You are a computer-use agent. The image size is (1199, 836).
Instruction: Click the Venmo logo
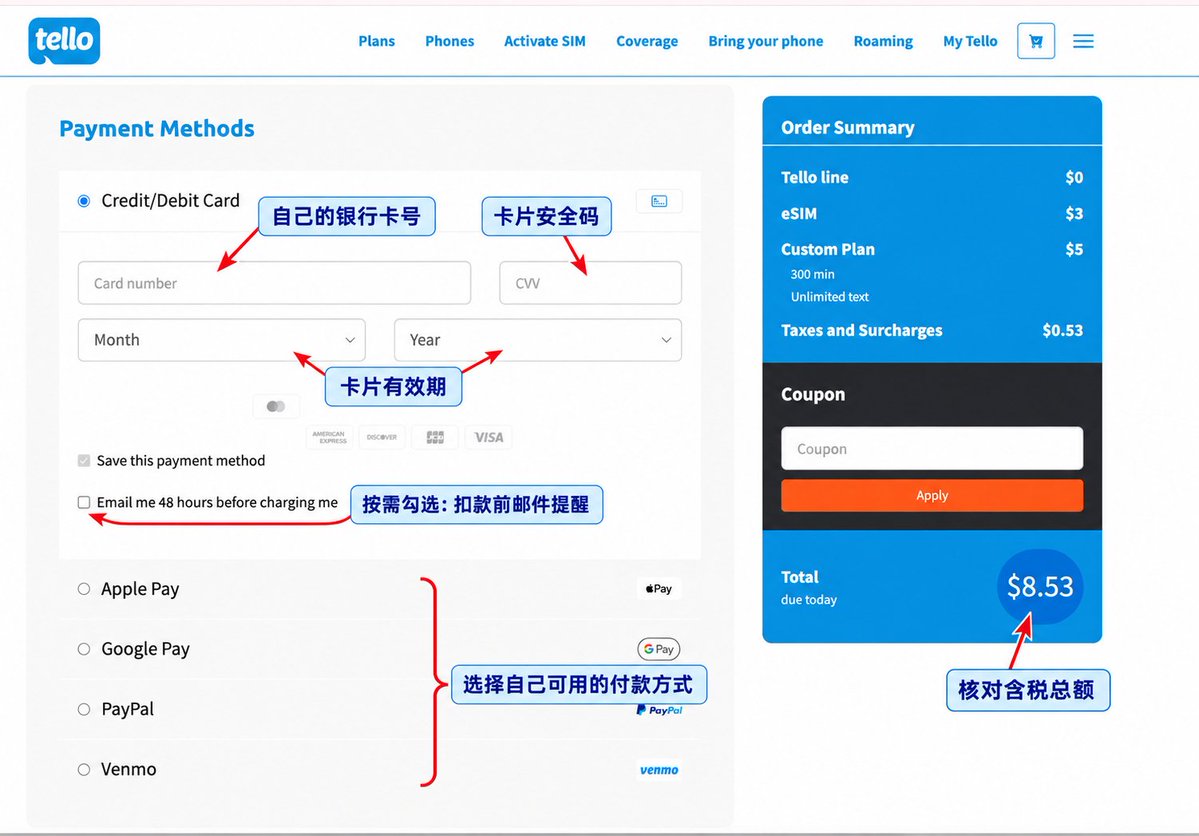coord(659,769)
